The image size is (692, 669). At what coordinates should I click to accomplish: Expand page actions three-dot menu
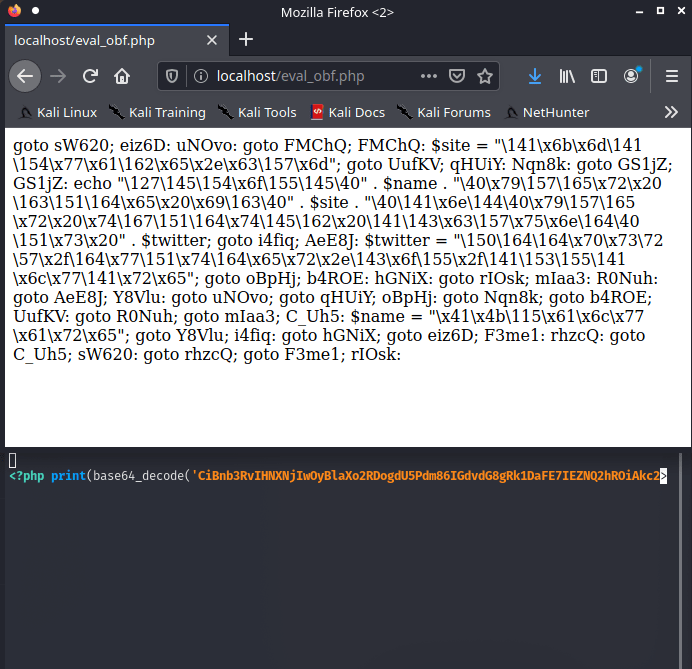[x=428, y=76]
